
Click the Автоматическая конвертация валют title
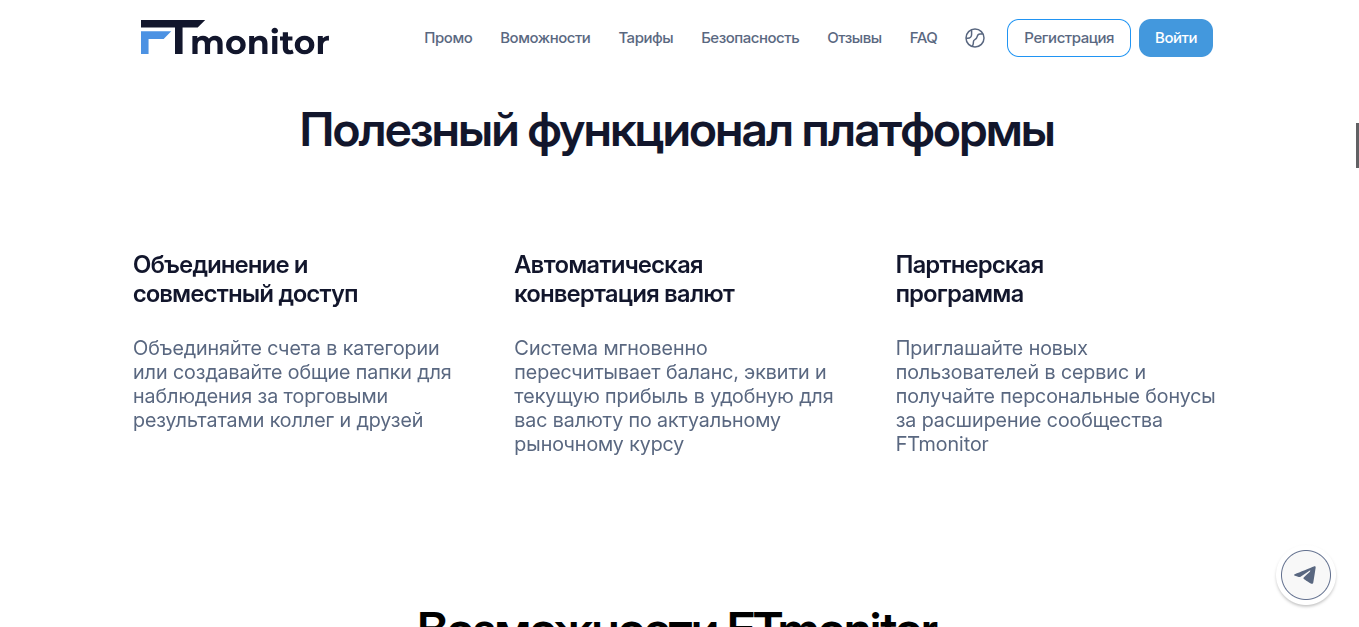(624, 280)
